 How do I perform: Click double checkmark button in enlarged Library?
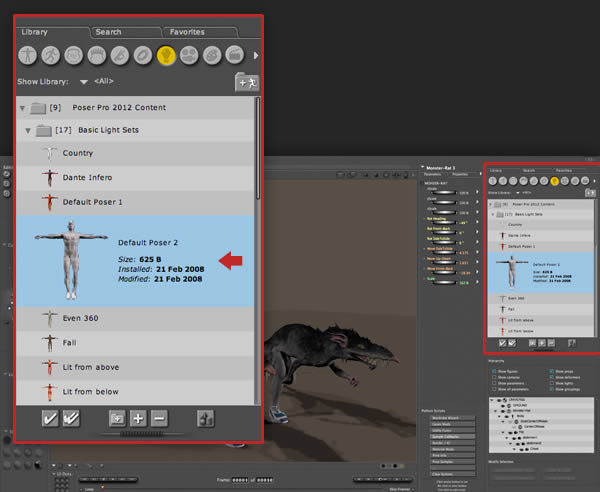[x=71, y=418]
